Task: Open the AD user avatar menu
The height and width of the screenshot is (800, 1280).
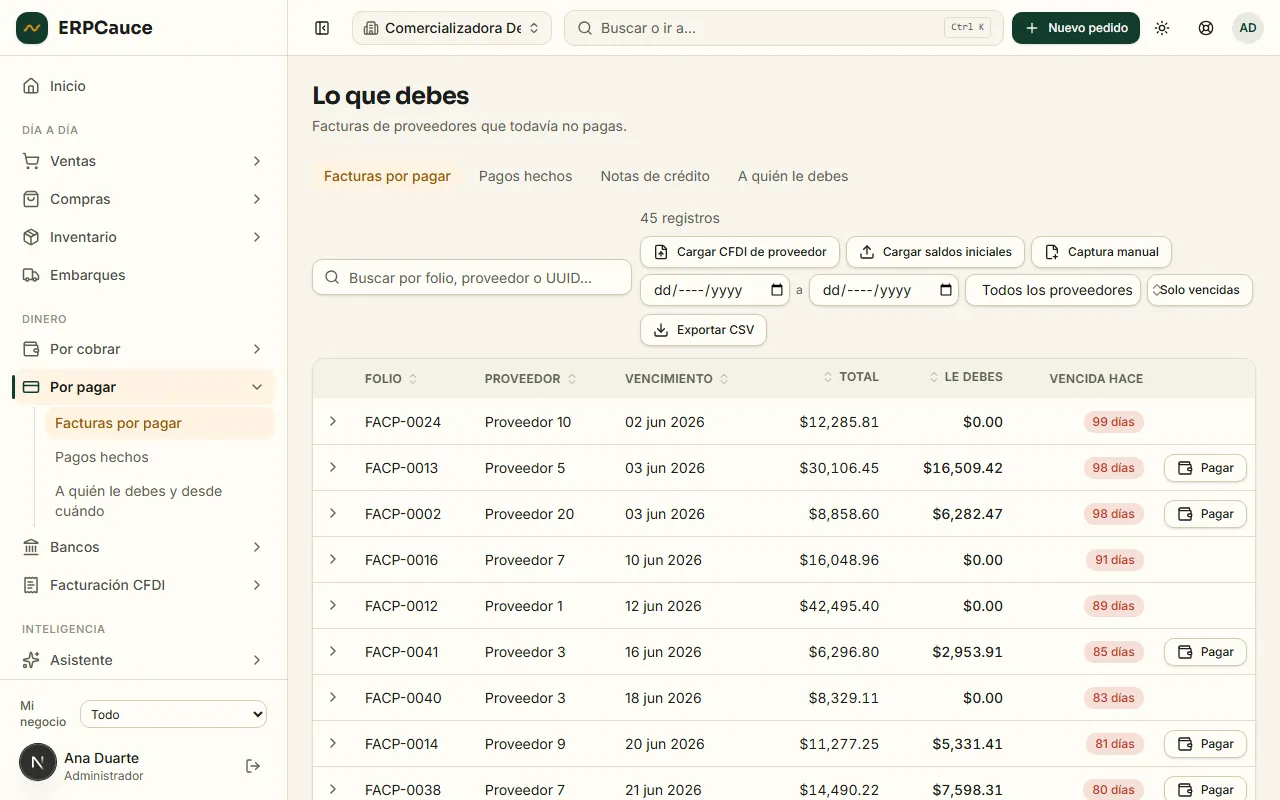Action: pyautogui.click(x=1248, y=28)
